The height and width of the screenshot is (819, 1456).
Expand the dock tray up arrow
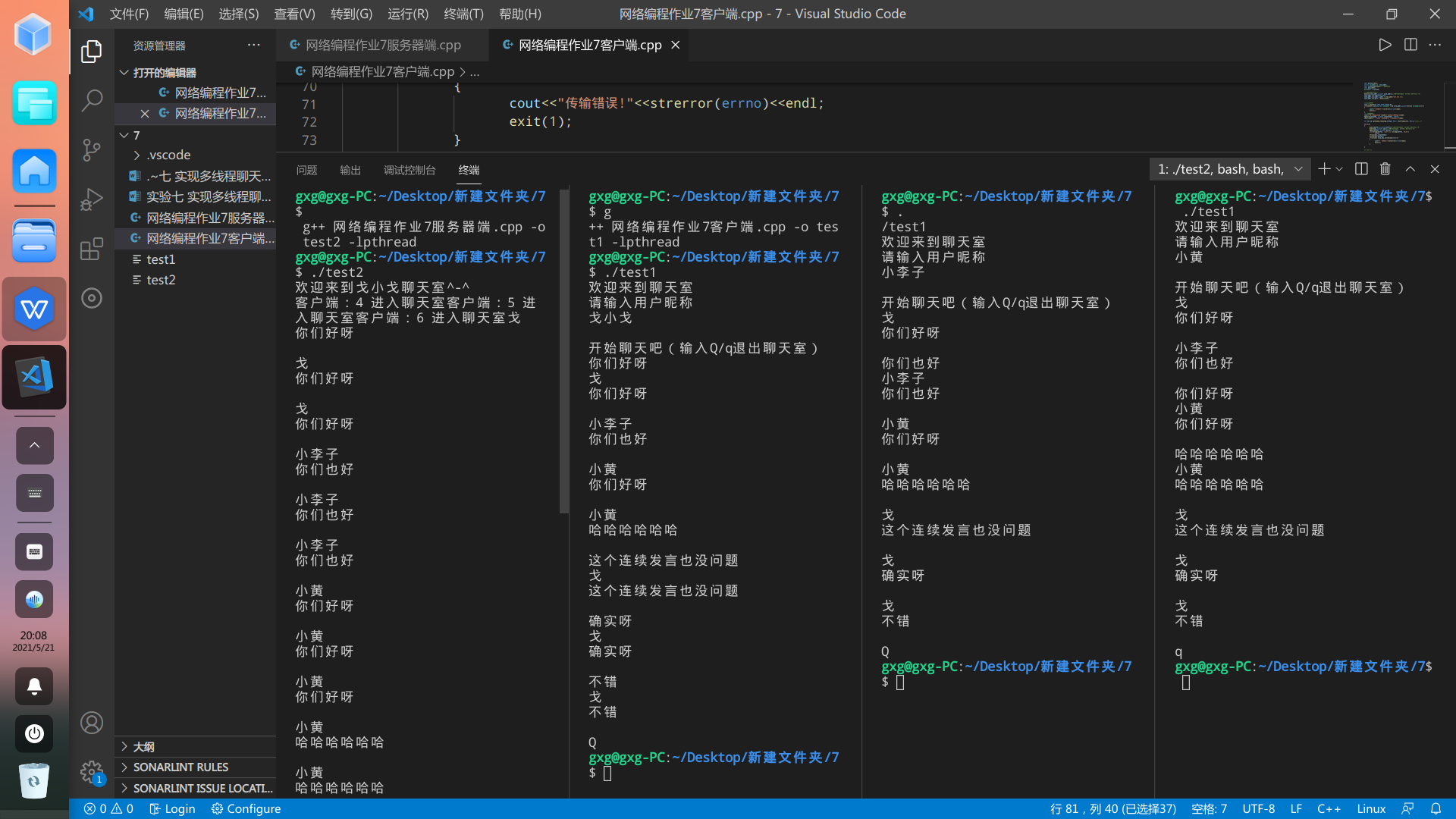tap(34, 445)
